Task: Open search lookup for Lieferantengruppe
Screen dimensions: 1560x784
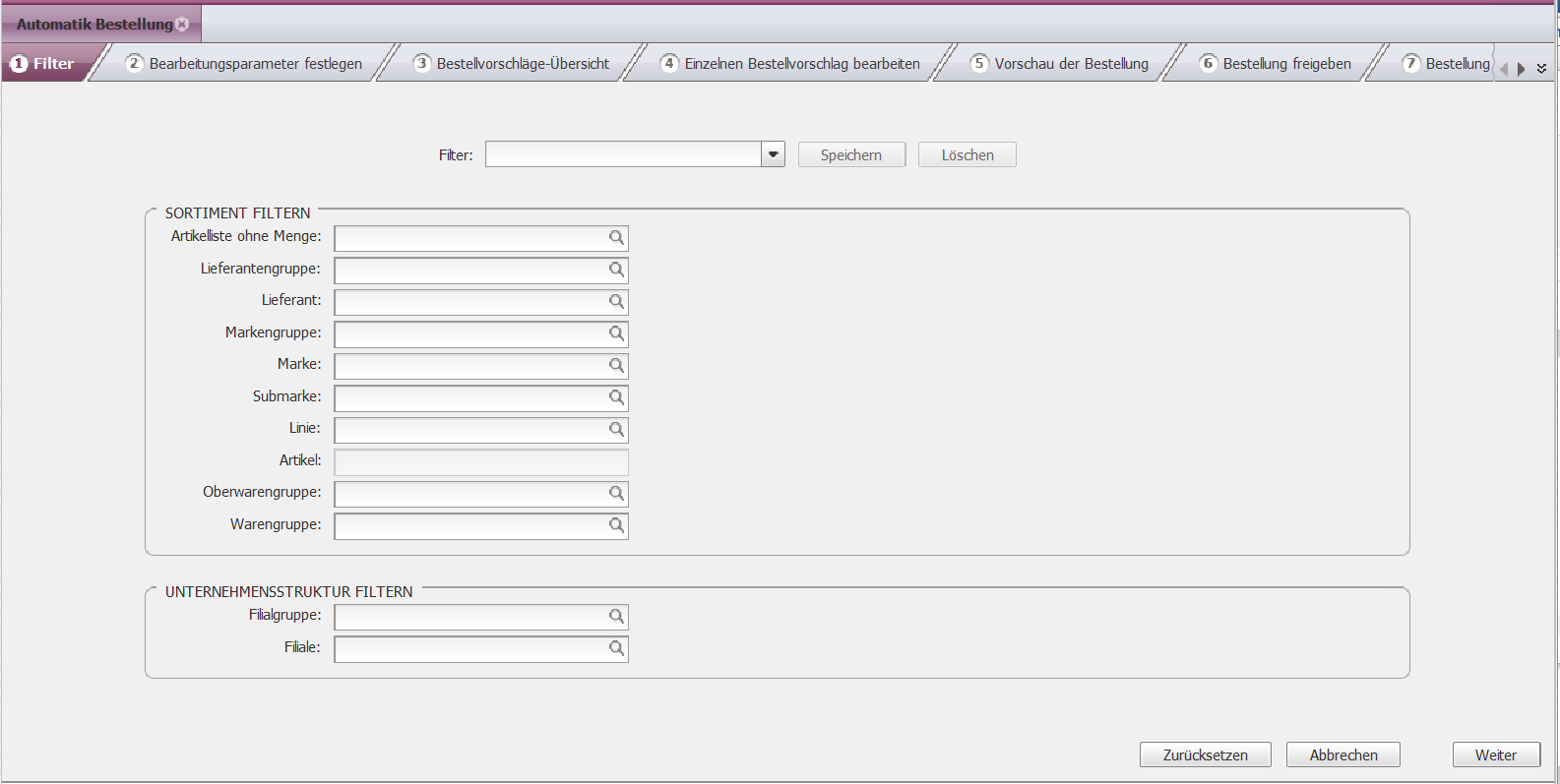Action: (x=616, y=270)
